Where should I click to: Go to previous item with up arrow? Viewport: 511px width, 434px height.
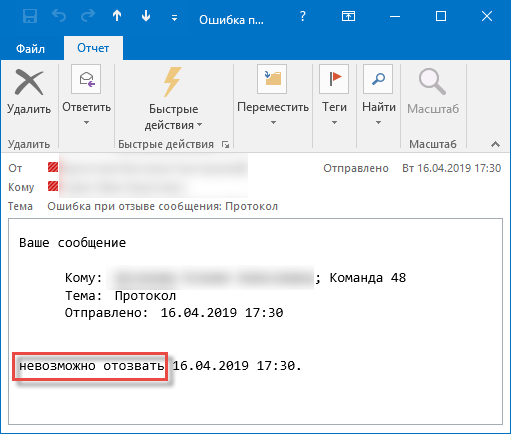coord(117,16)
